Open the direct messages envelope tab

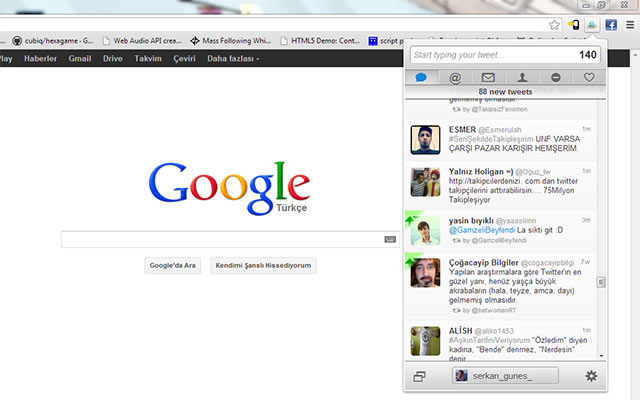pos(488,78)
